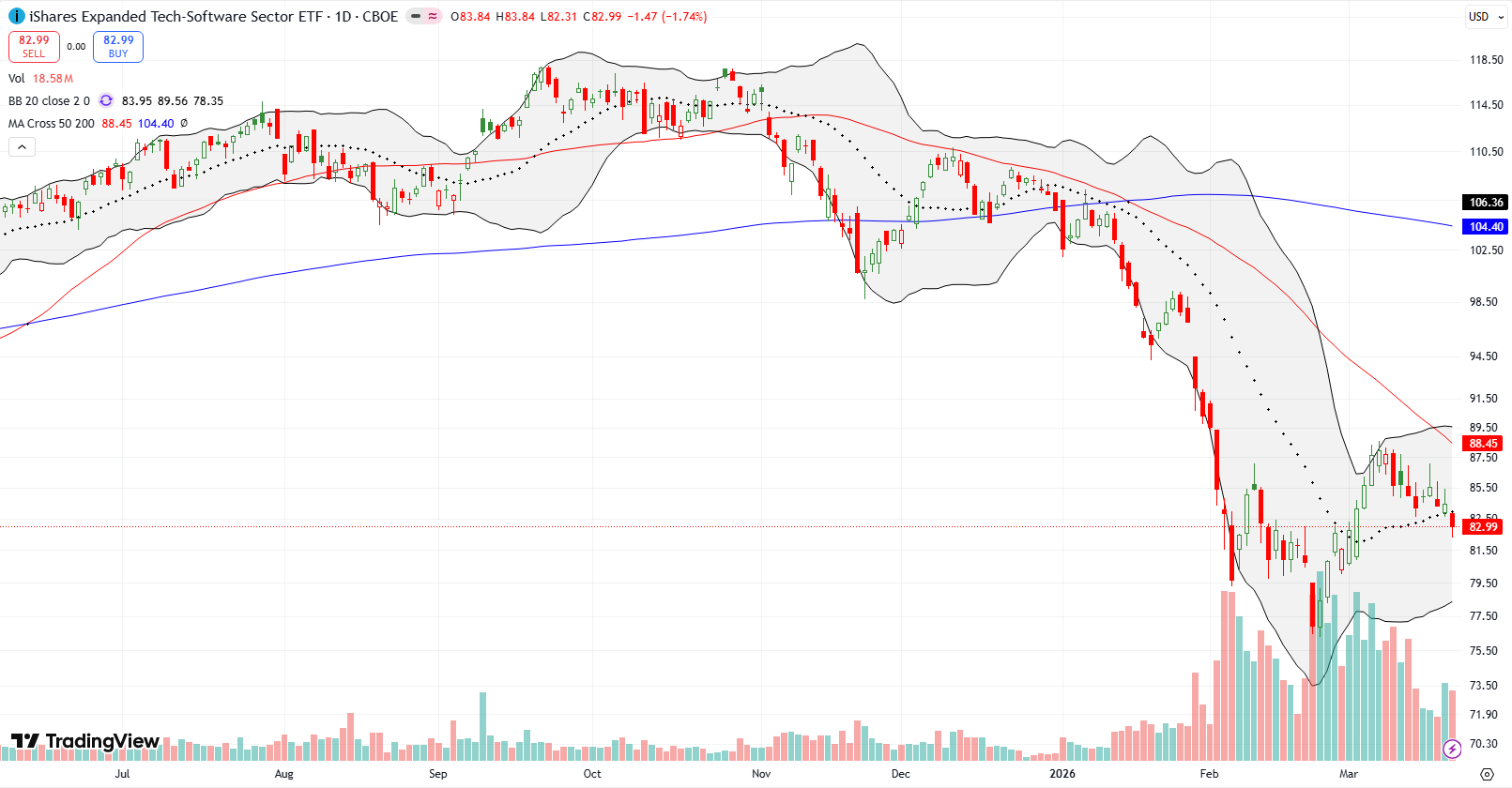Click the gray dash status indicator icon
The image size is (1512, 788).
coord(416,17)
